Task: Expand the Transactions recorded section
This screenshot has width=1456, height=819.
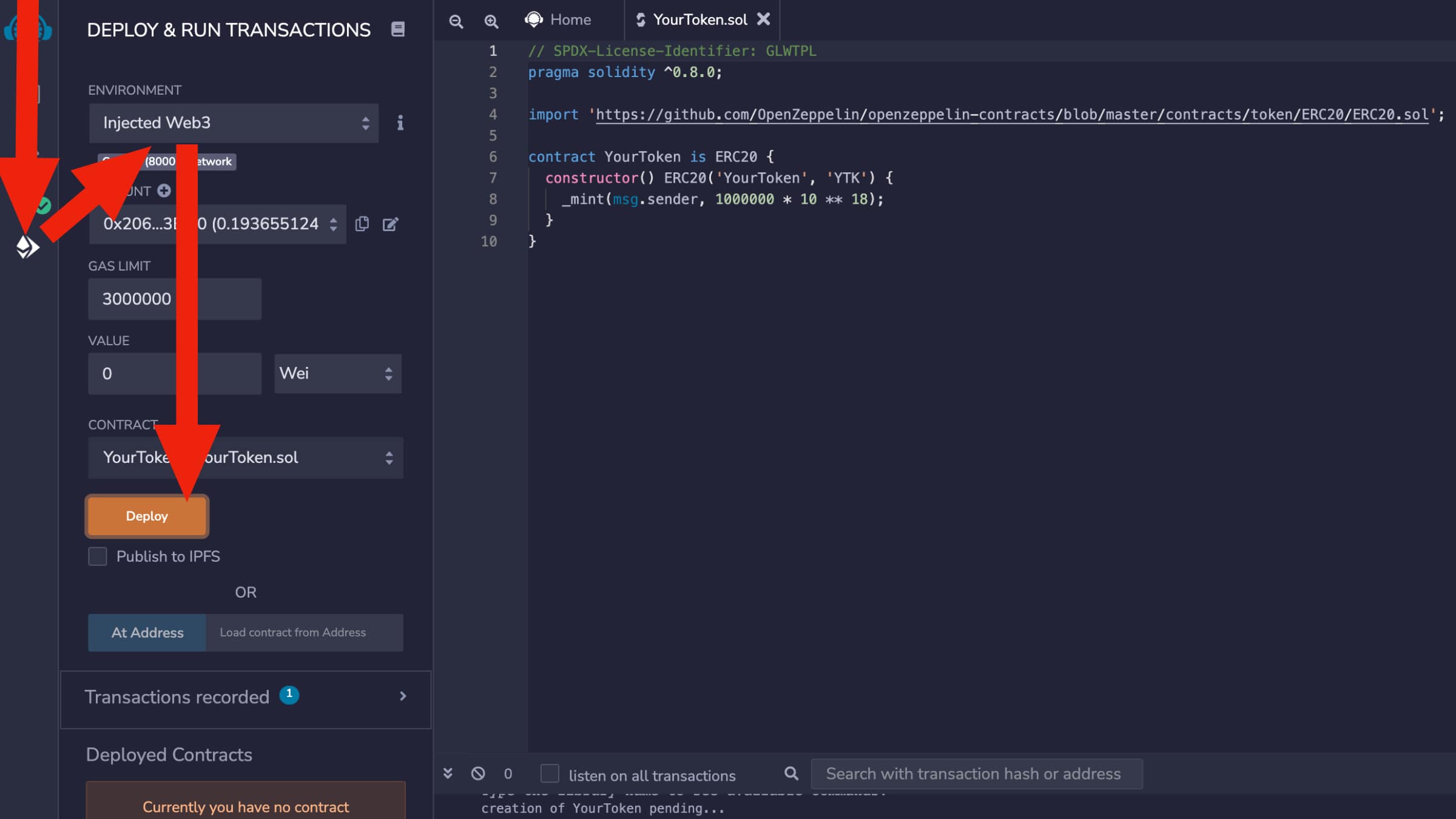Action: 246,696
